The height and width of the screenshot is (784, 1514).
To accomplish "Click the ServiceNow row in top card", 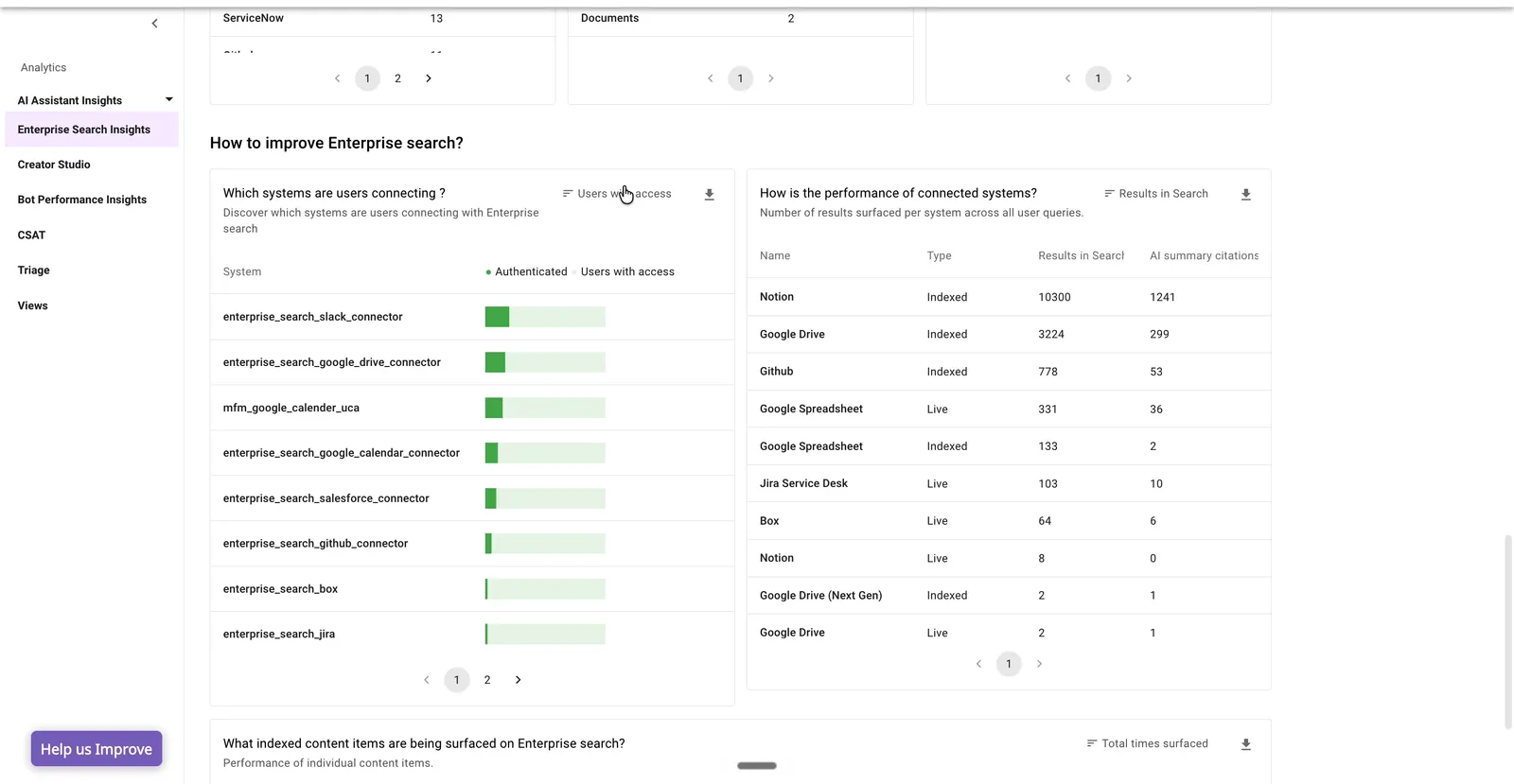I will pos(382,19).
